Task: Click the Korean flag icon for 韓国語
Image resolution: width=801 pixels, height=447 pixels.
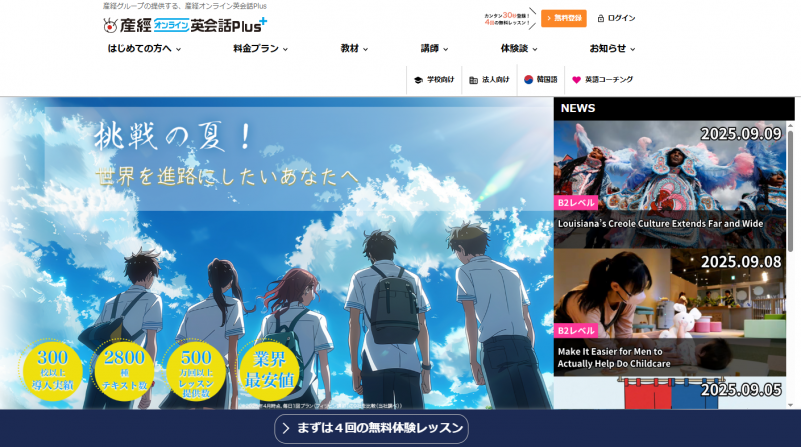Action: 529,80
